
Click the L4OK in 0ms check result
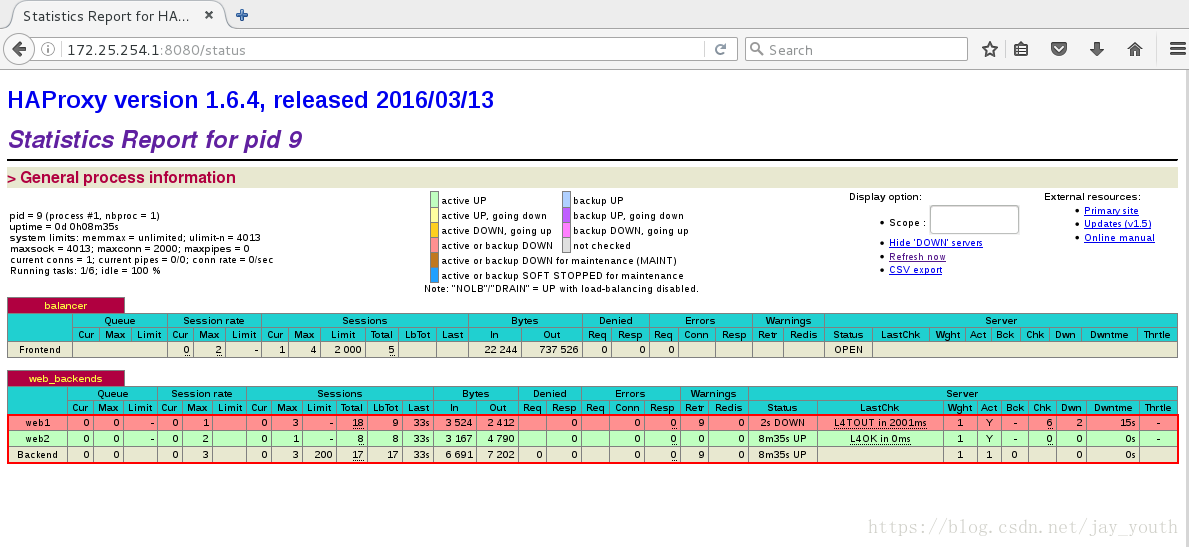point(880,439)
